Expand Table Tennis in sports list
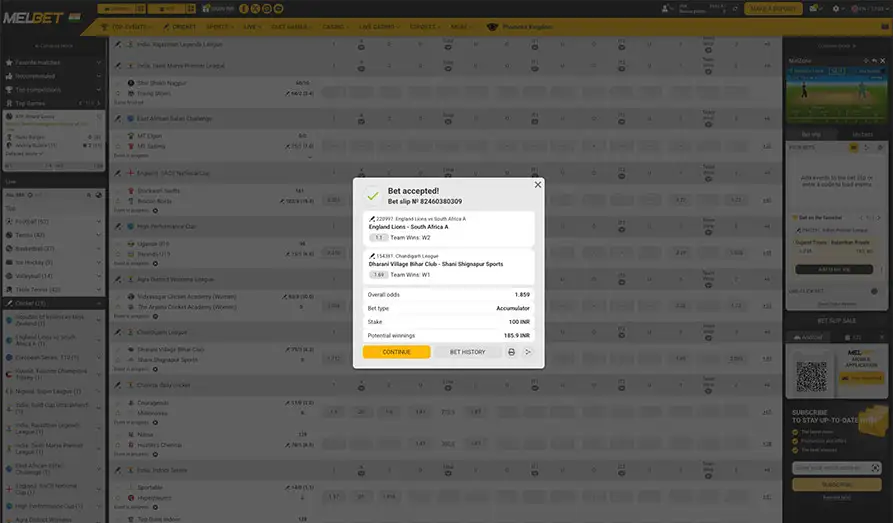Viewport: 893px width, 523px height. 53,289
